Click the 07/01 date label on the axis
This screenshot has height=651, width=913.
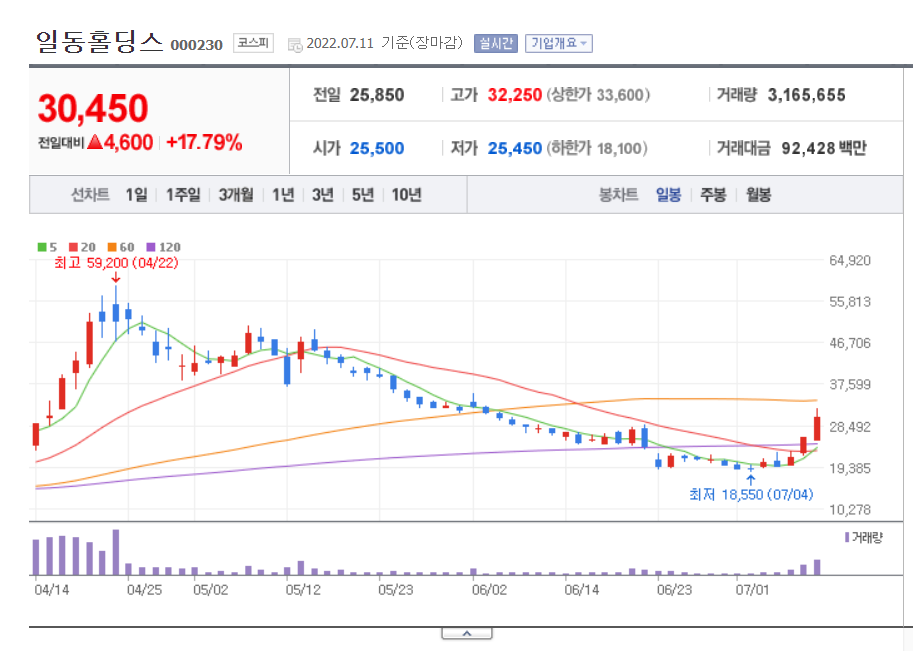click(752, 590)
